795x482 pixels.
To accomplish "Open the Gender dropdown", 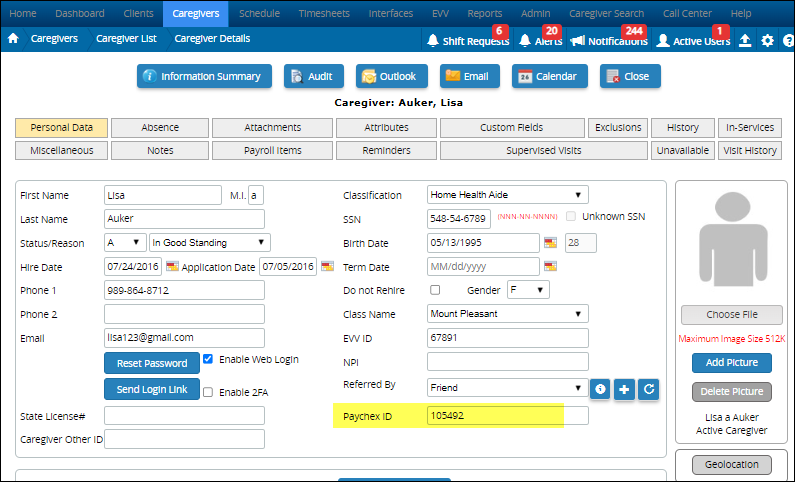I will click(x=528, y=290).
